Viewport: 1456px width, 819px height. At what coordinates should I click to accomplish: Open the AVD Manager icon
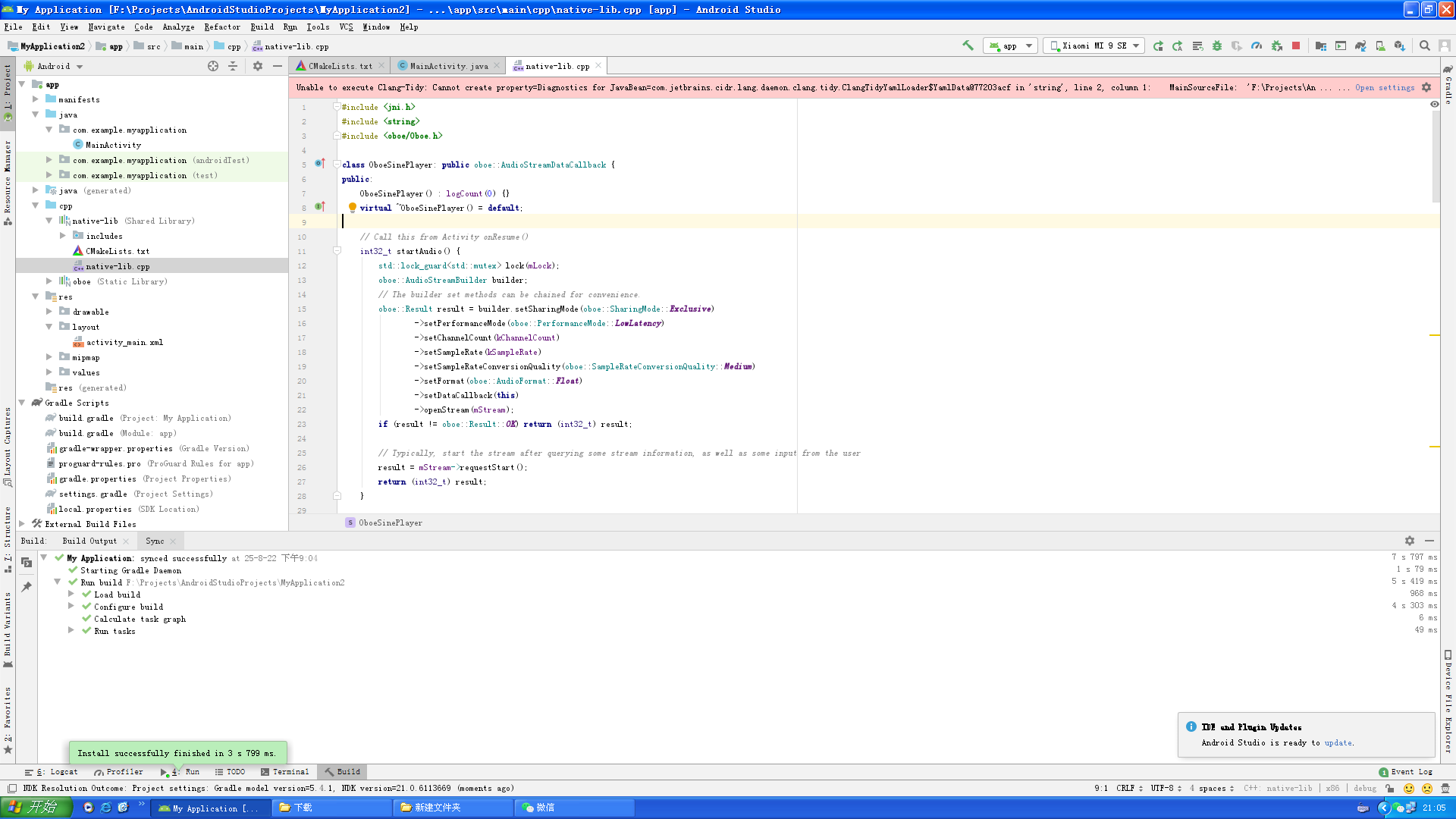pyautogui.click(x=1380, y=46)
